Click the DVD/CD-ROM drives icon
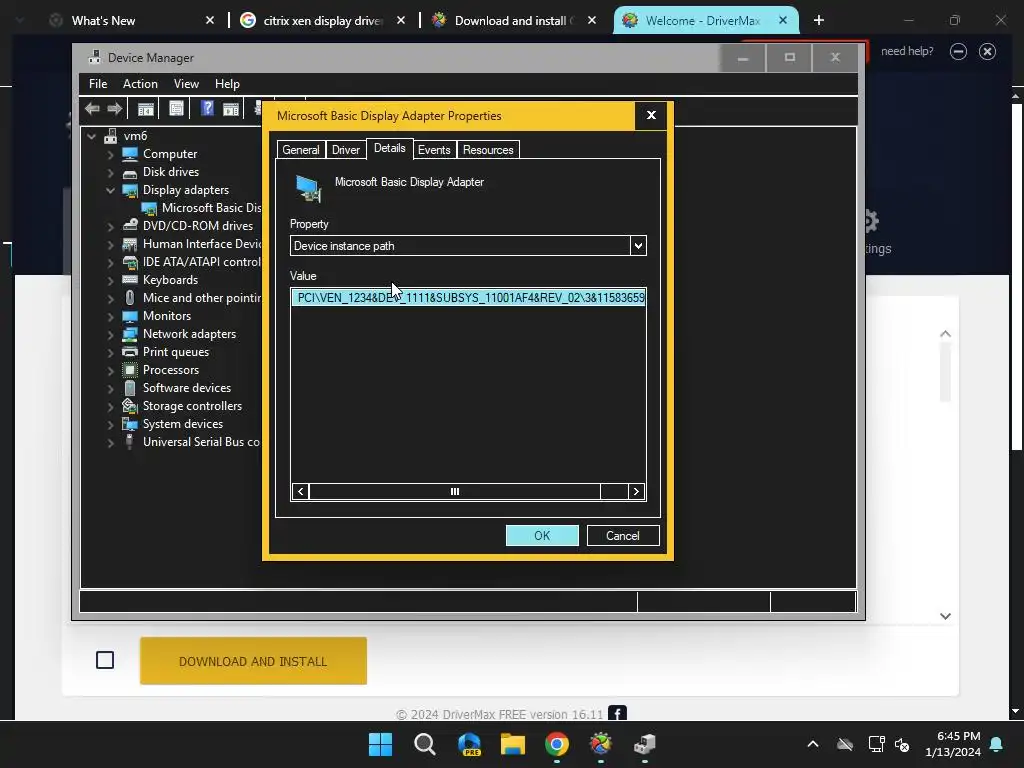 click(x=130, y=226)
